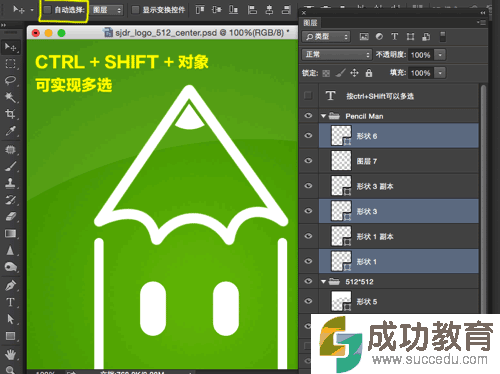Select the Brush tool
This screenshot has width=500, height=374.
[x=10, y=166]
